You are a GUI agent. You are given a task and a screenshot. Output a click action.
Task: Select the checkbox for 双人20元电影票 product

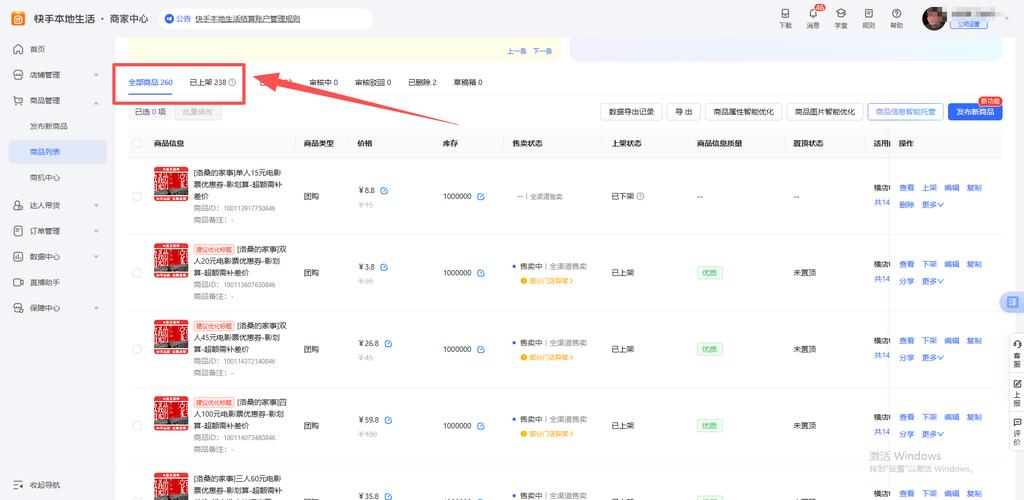coord(137,273)
